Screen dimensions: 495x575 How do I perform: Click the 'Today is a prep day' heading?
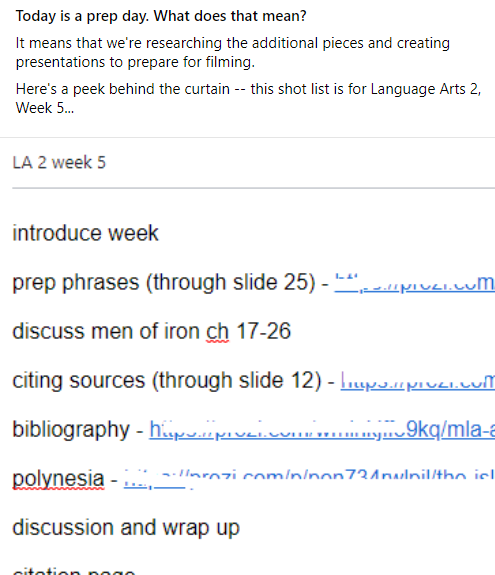[x=161, y=16]
